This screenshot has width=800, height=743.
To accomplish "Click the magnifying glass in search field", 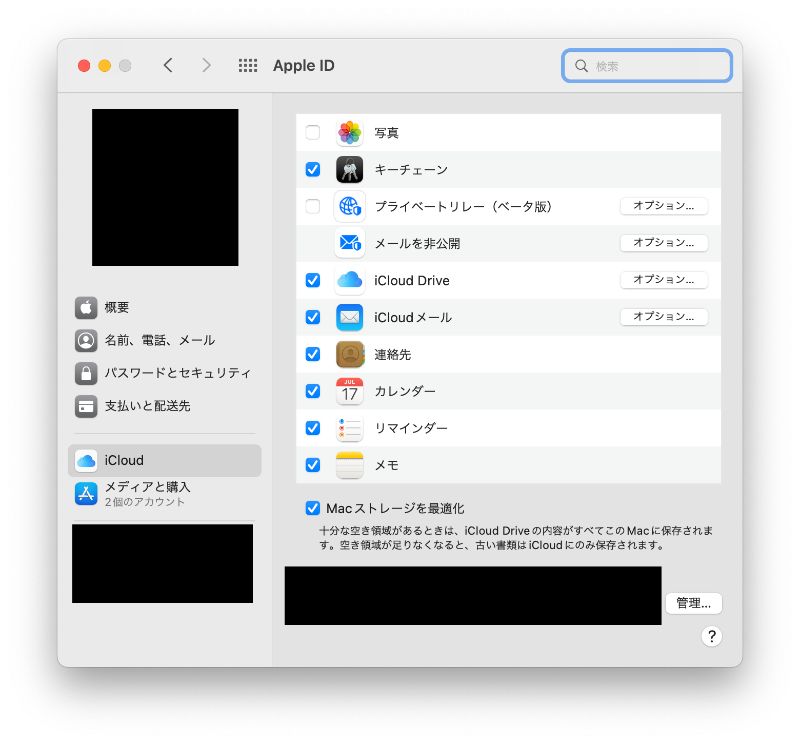I will click(x=581, y=66).
